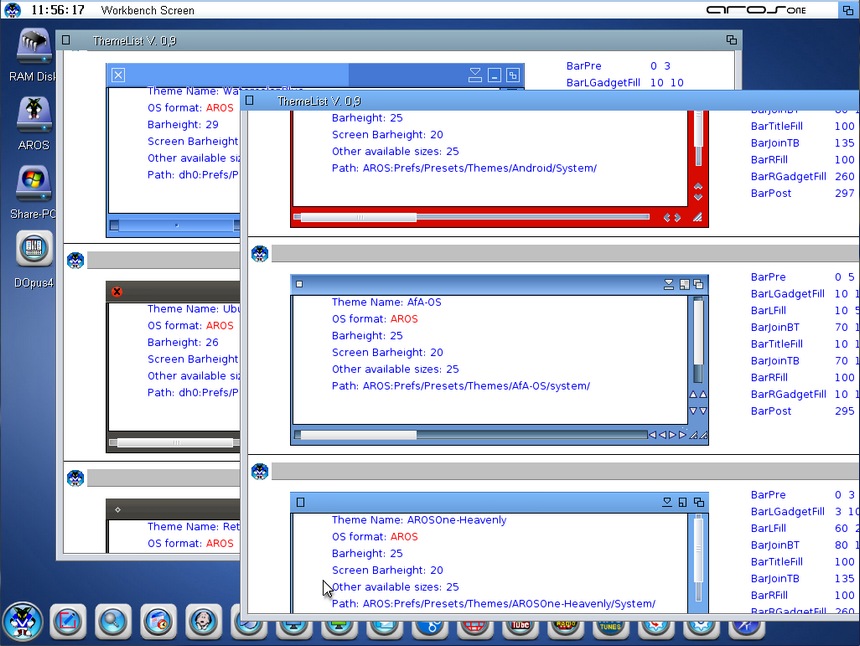Click iconify gadget in AfA-OS preview title bar
This screenshot has width=860, height=646.
point(669,284)
